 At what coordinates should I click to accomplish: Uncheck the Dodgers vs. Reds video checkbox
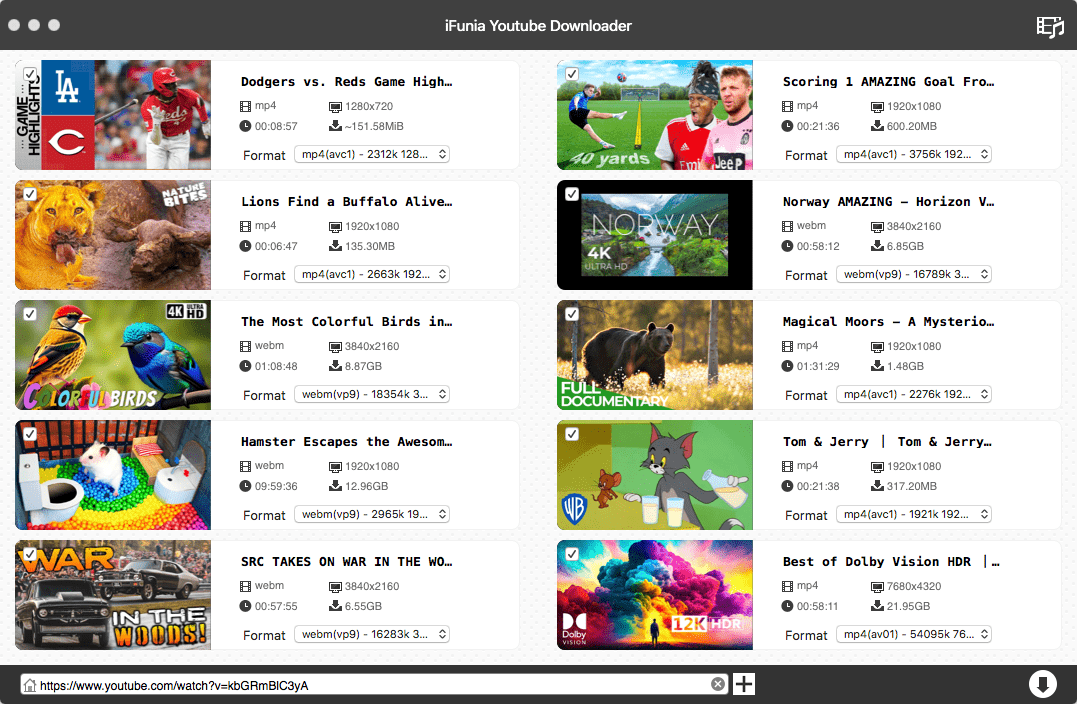[30, 75]
